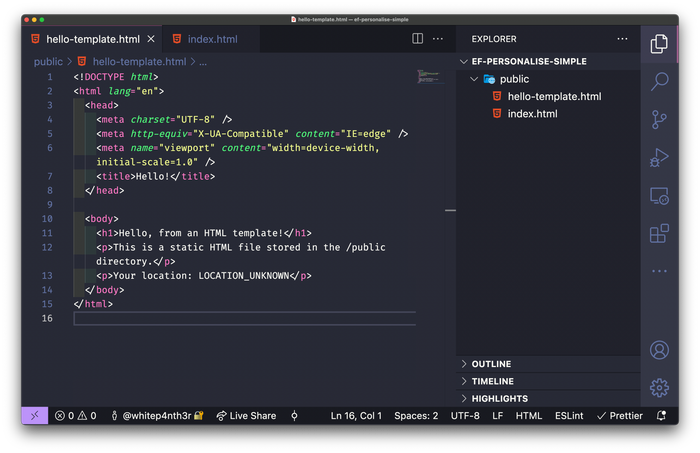The image size is (700, 453).
Task: Open the Search view in activity bar
Action: tap(659, 81)
